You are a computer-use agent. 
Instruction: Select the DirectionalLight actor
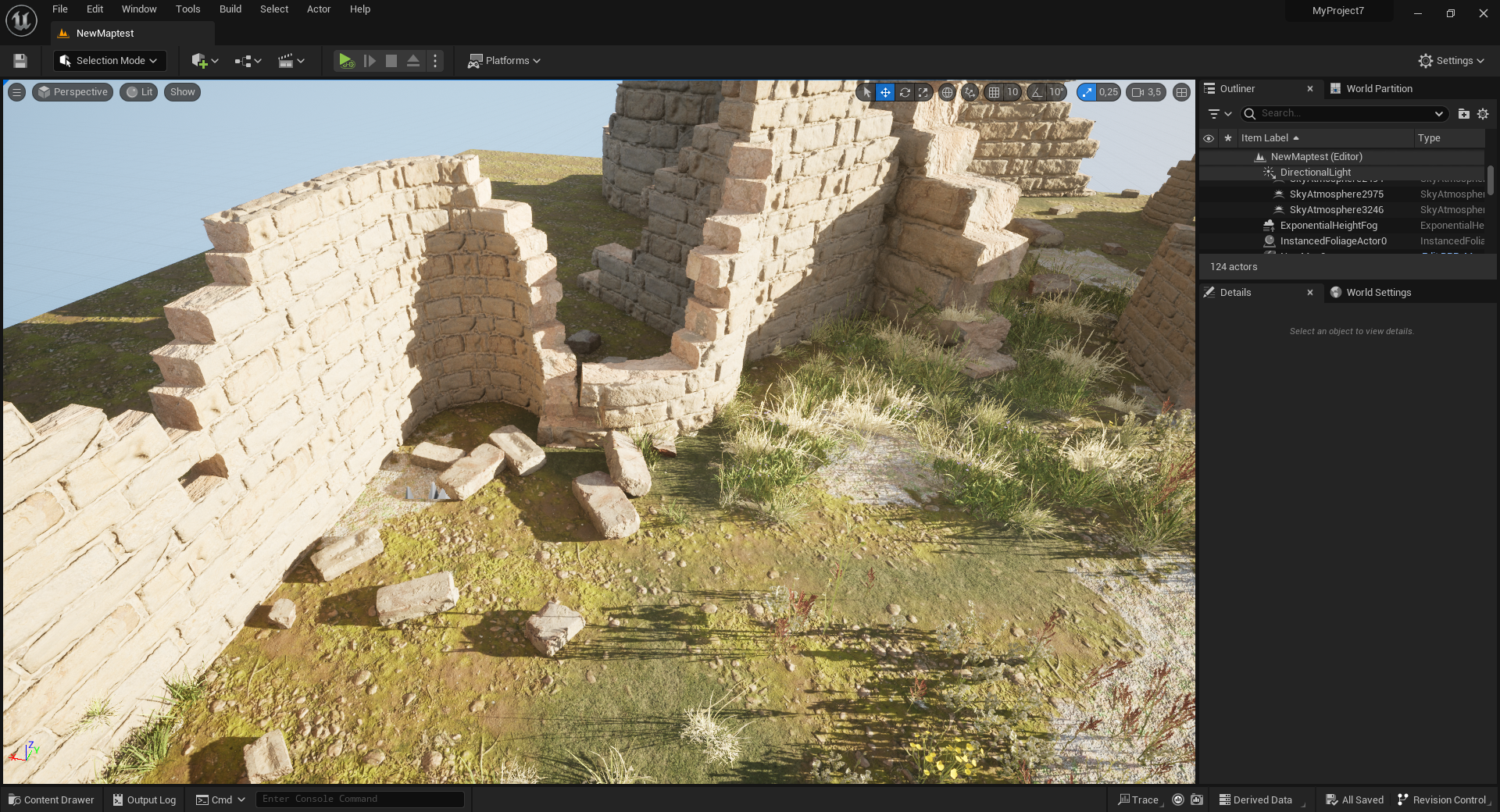1341,173
